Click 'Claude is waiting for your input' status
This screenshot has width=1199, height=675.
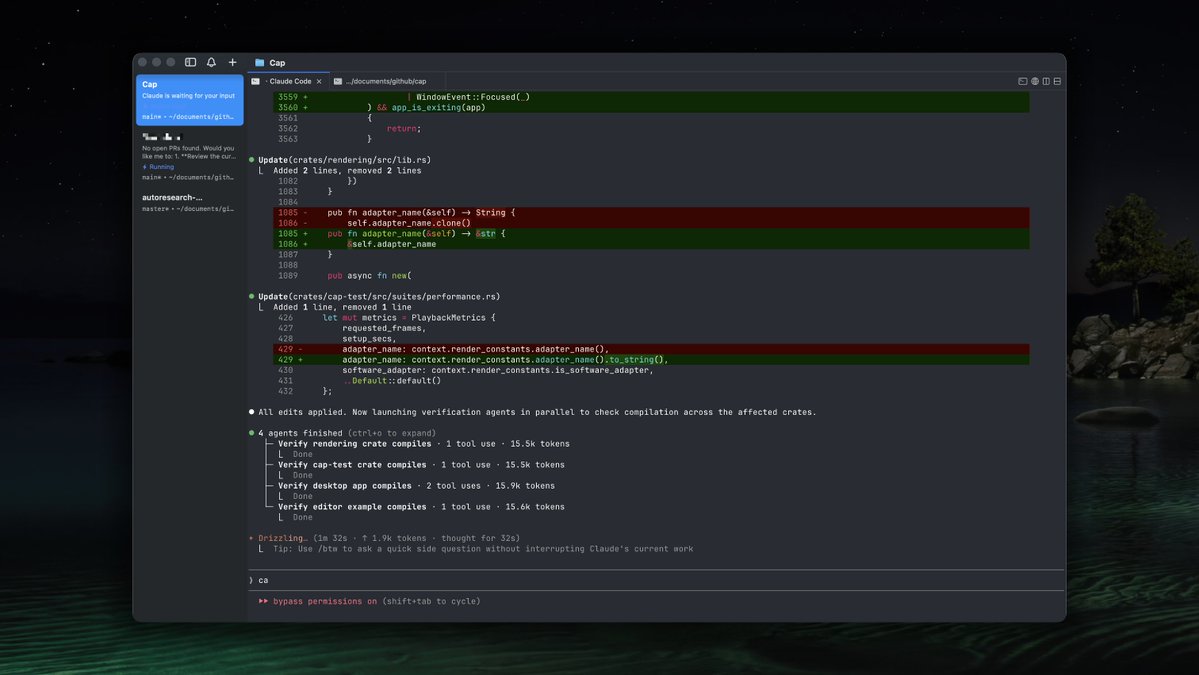[188, 96]
